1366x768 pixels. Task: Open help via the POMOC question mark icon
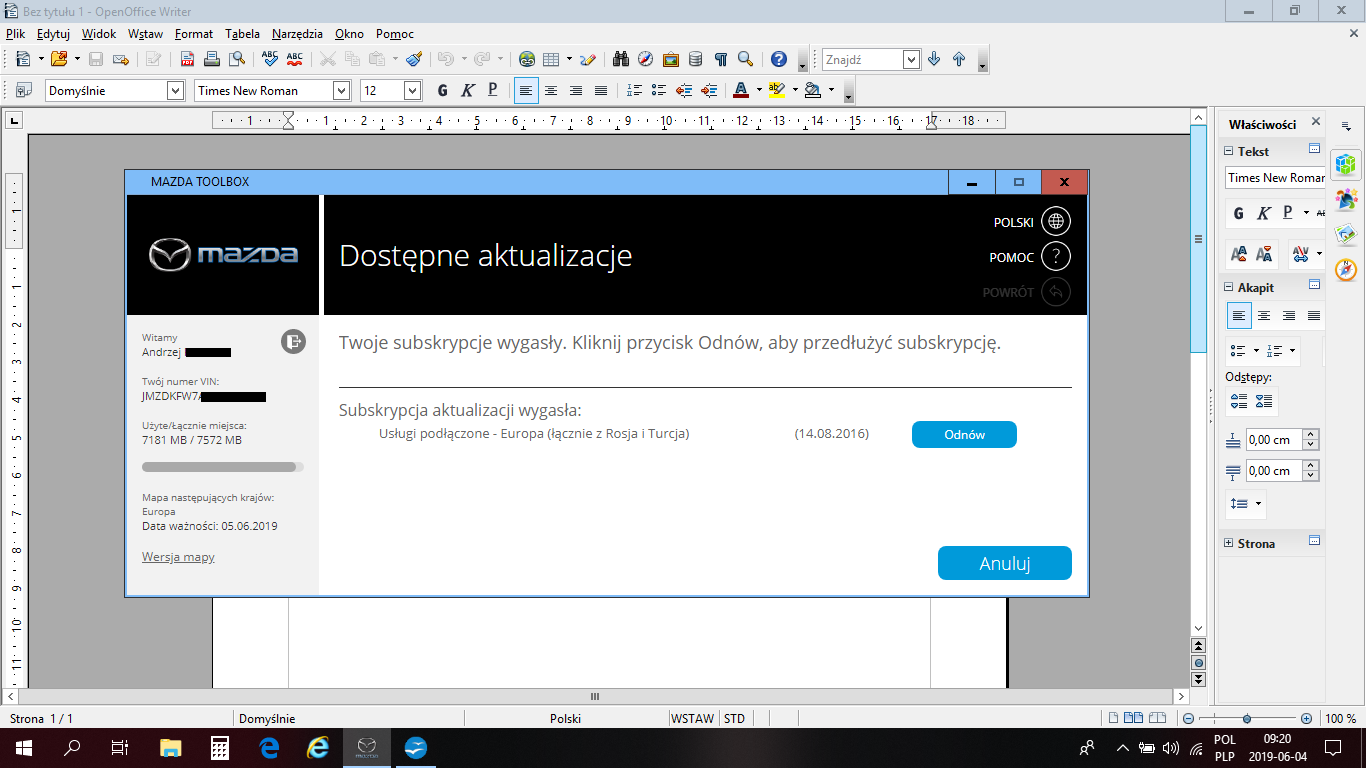(x=1056, y=257)
